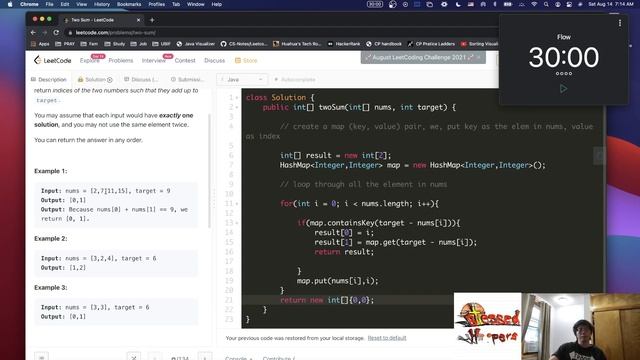Open the Sorting Visualizer bookmark
This screenshot has height=360, width=640.
[x=479, y=44]
